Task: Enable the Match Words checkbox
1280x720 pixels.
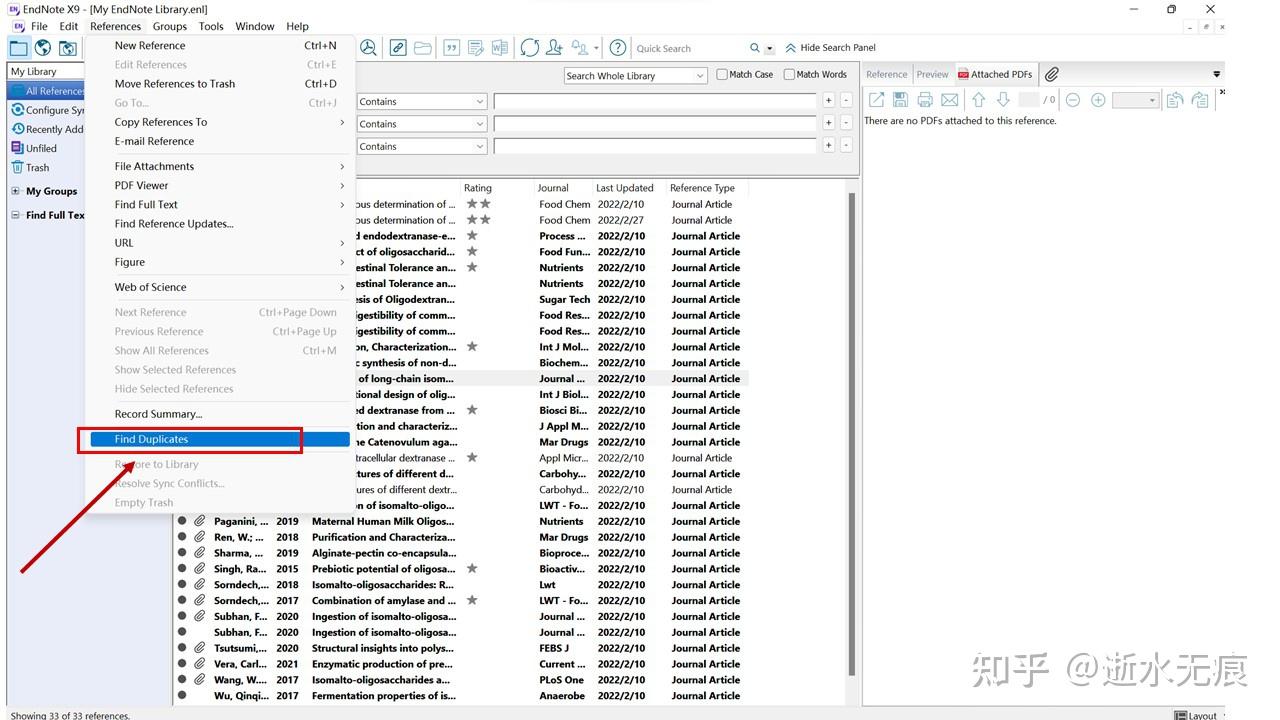Action: pyautogui.click(x=789, y=74)
